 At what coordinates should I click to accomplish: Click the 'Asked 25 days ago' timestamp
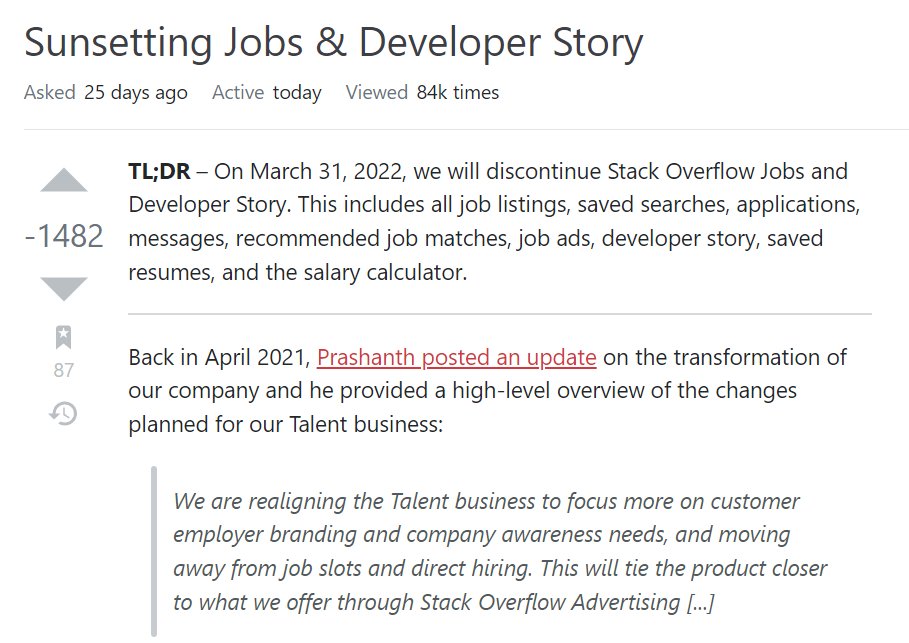tap(106, 92)
